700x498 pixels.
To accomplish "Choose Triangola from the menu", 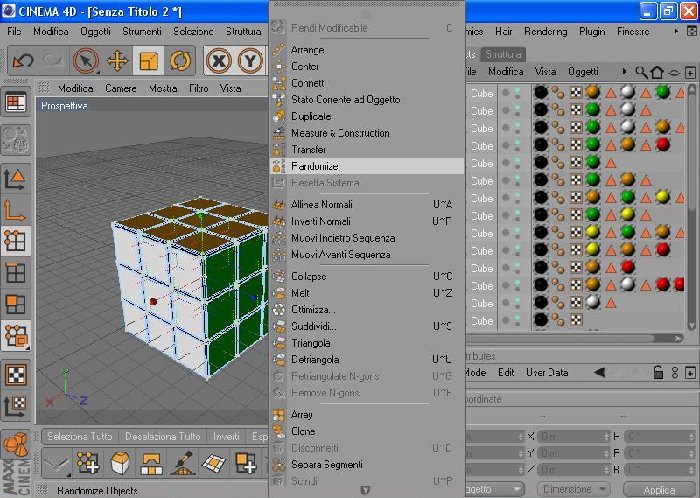I will coord(367,343).
